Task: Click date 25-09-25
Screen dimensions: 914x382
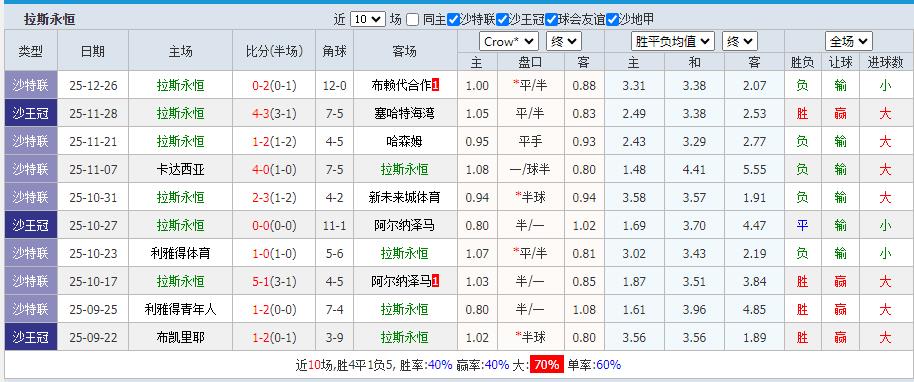Action: point(93,309)
